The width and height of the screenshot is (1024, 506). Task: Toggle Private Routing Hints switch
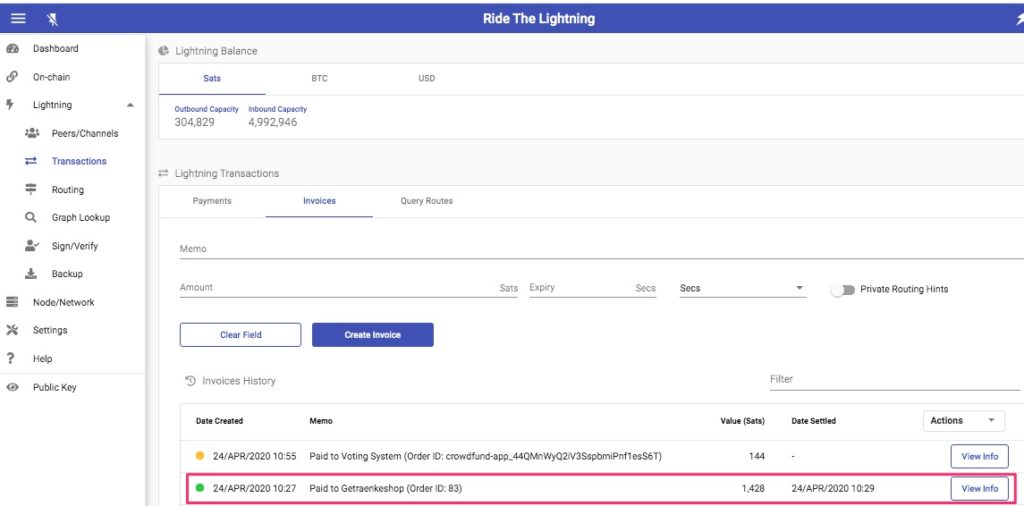842,289
